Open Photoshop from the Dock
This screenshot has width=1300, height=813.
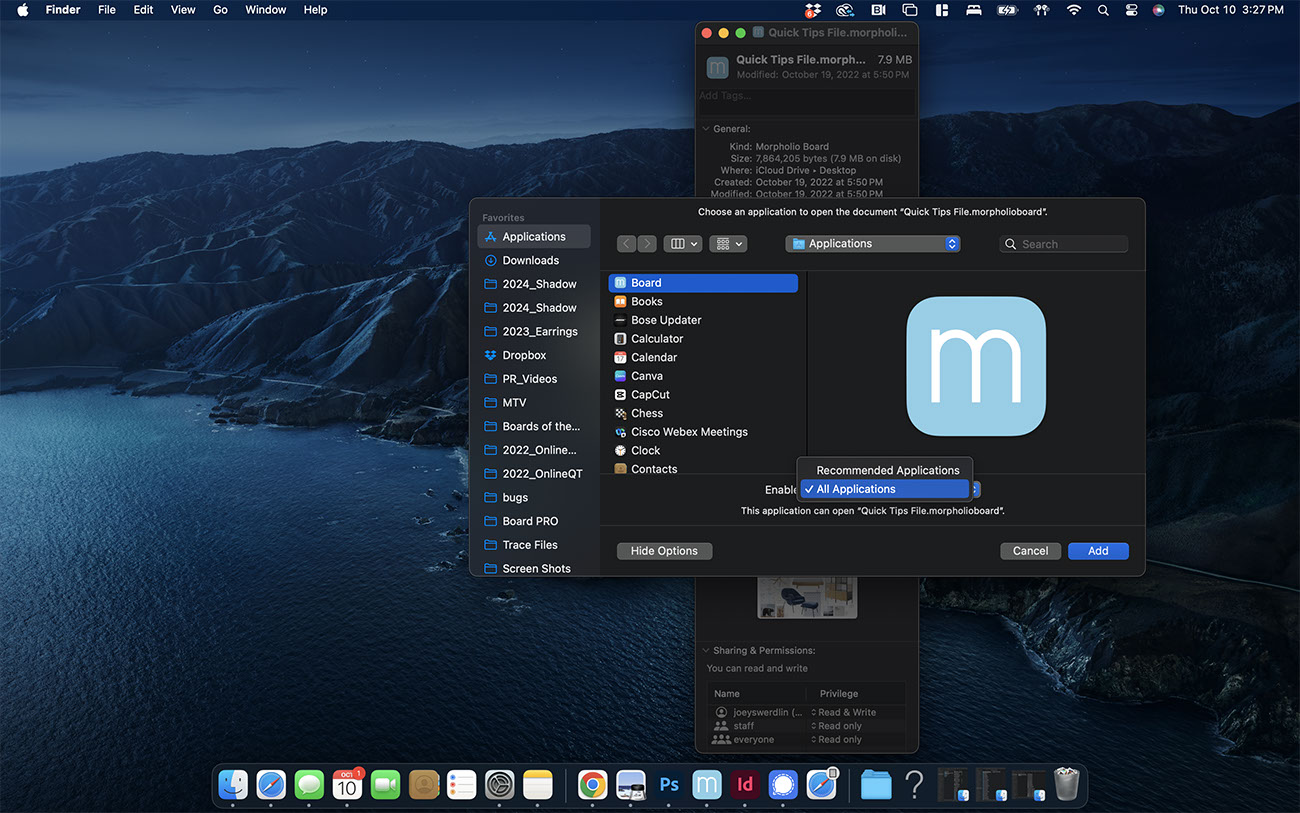(x=669, y=785)
